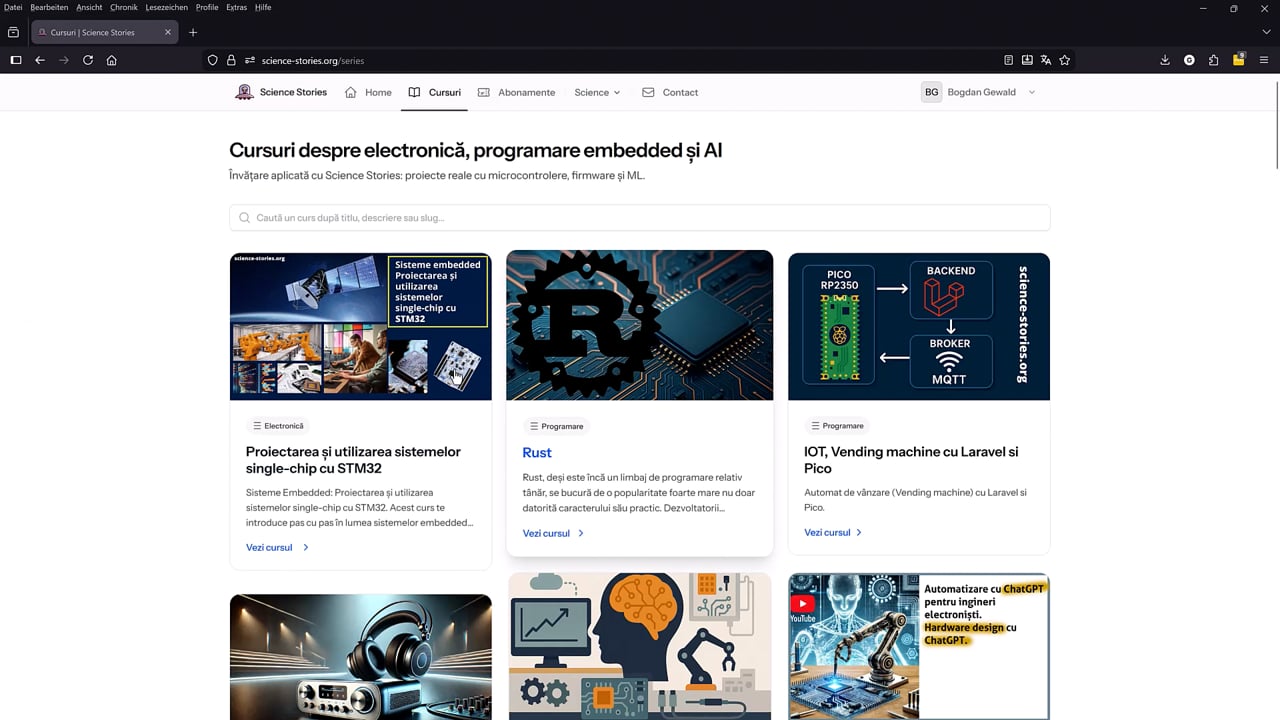Click the Electronică category tag
This screenshot has width=1280, height=720.
278,426
